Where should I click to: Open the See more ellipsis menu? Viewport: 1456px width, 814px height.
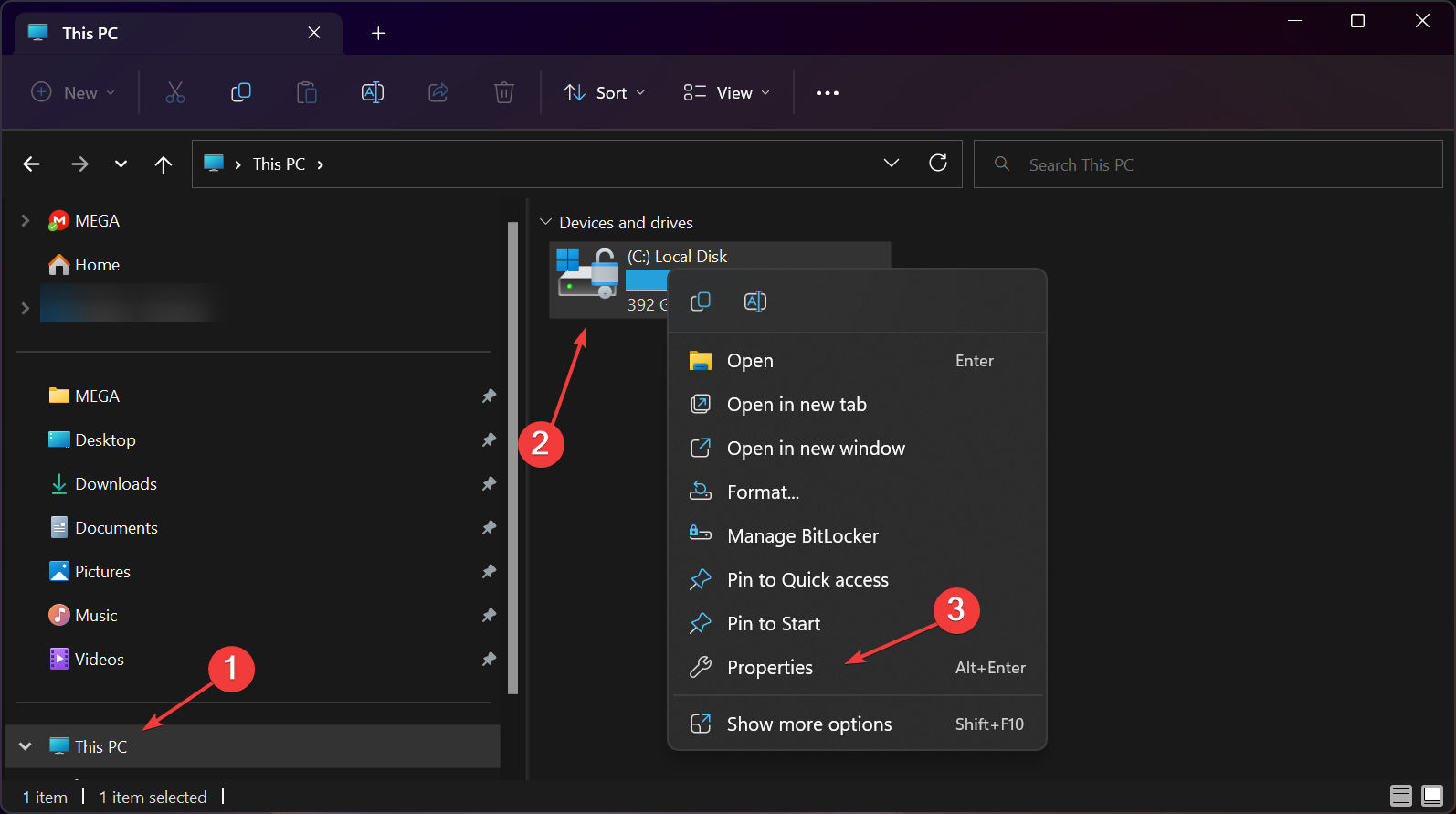827,93
